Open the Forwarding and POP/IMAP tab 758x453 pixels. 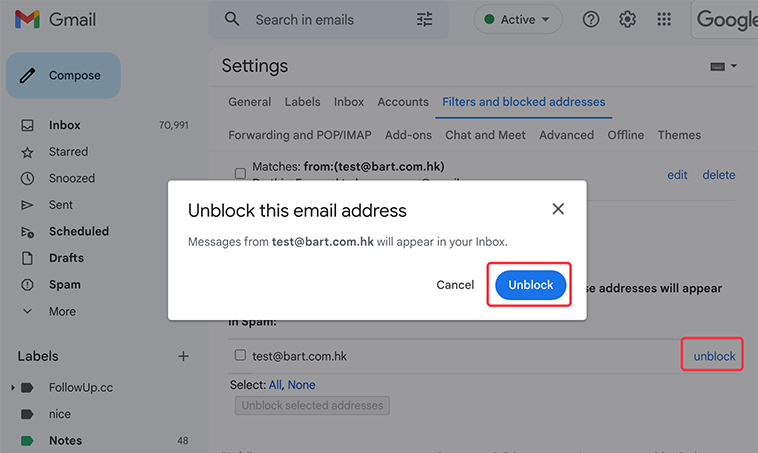point(300,135)
